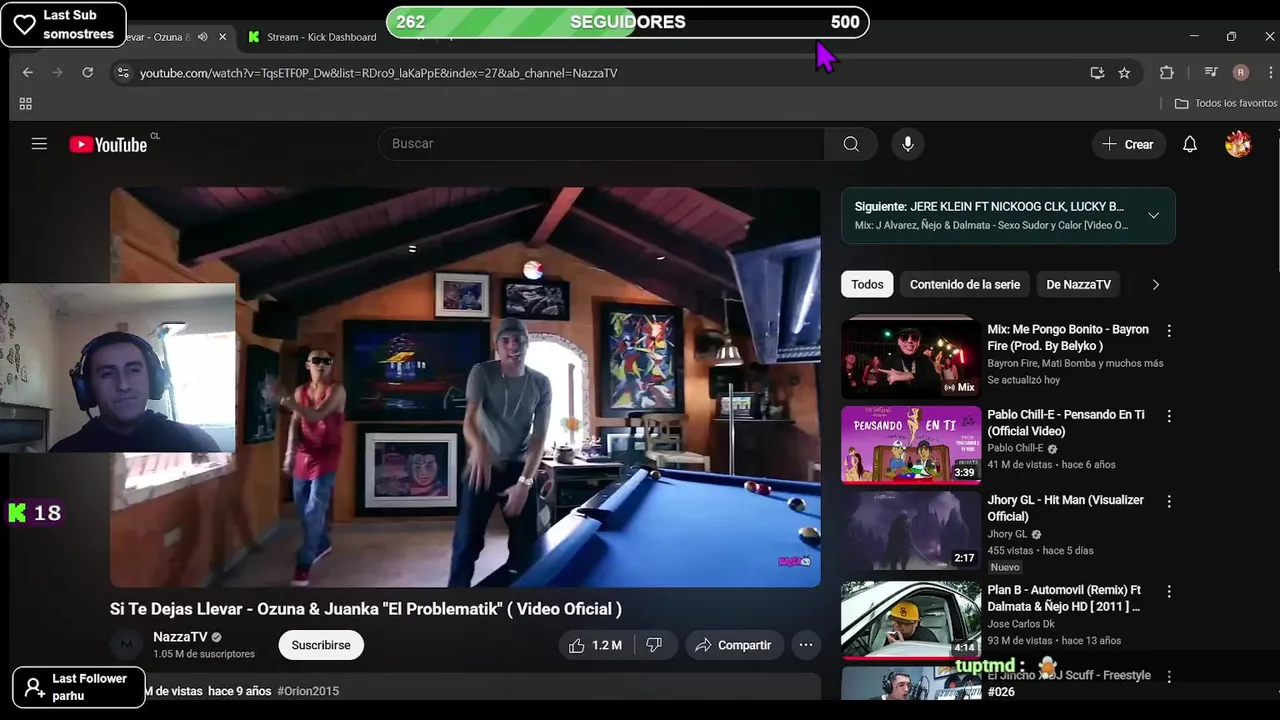
Task: Open NazzaTV channel avatar
Action: pos(126,645)
